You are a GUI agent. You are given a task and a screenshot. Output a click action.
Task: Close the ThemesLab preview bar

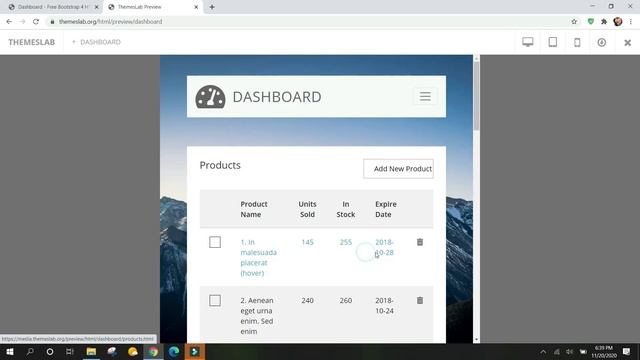(627, 42)
